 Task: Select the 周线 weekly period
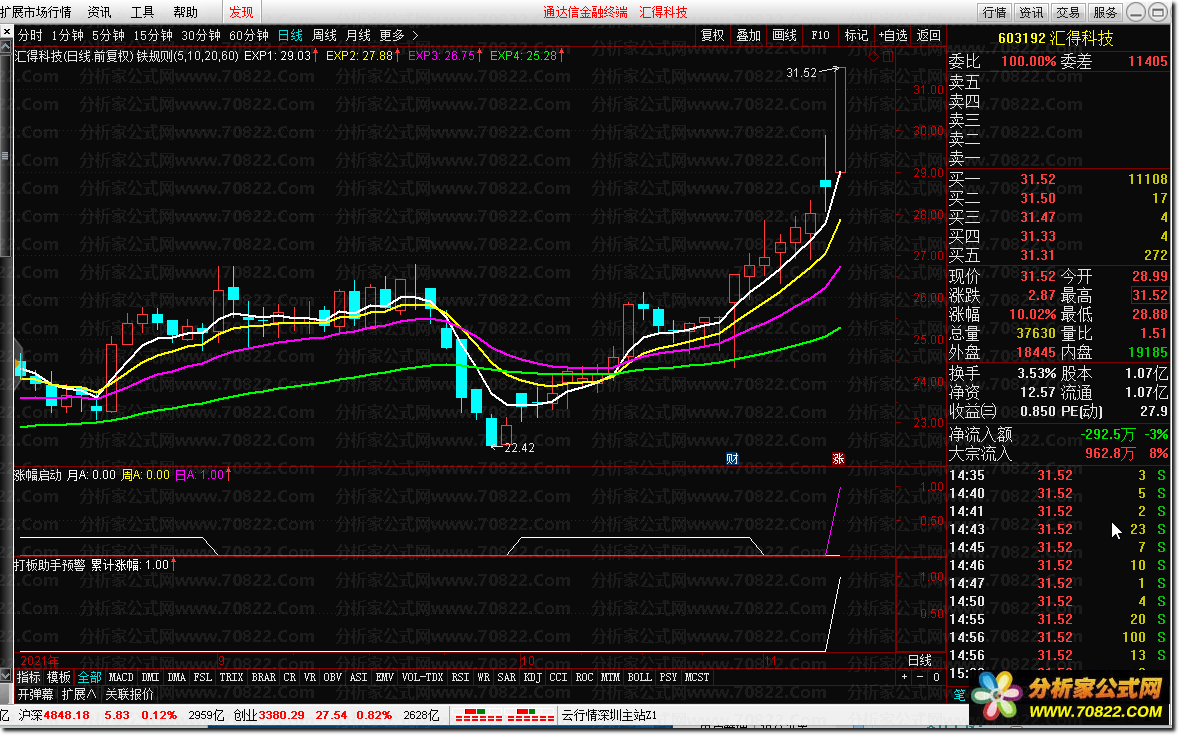point(324,35)
